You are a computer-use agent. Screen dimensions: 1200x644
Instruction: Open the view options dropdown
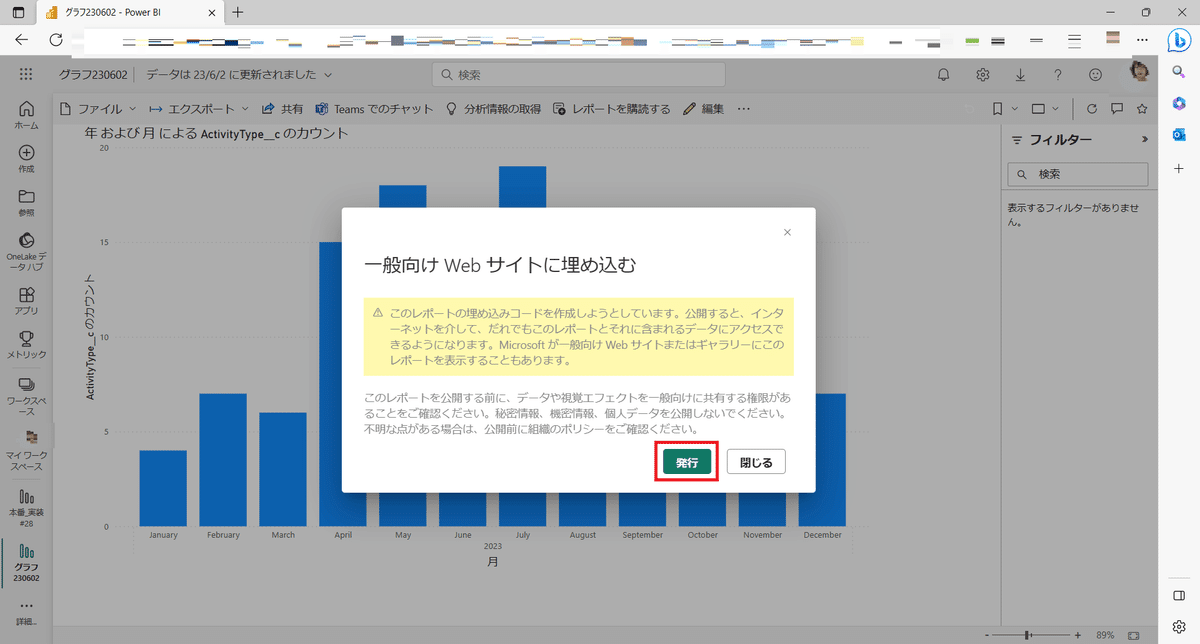[1045, 109]
